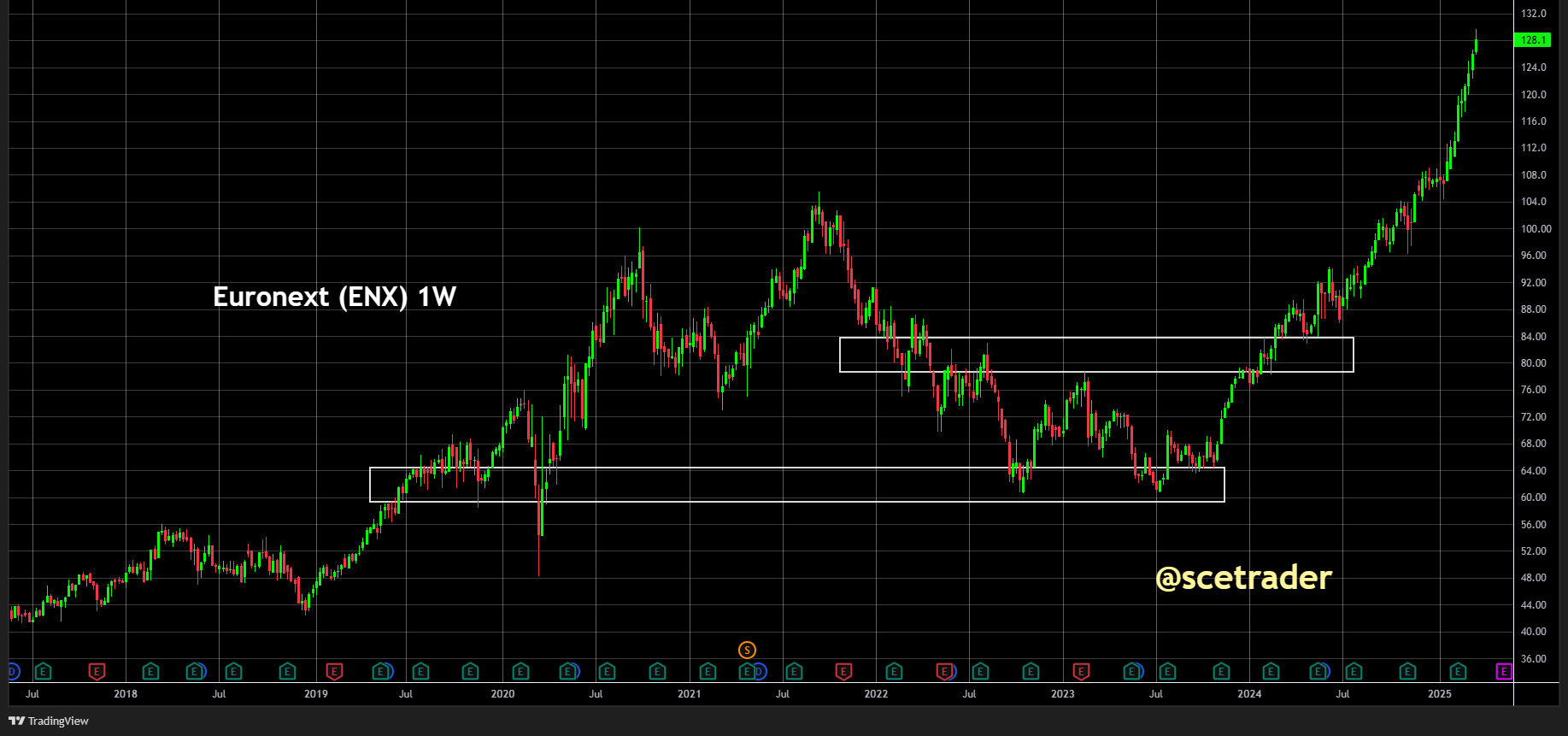Open red earnings marker just after 2023 label
Image resolution: width=1568 pixels, height=736 pixels.
[x=1081, y=672]
